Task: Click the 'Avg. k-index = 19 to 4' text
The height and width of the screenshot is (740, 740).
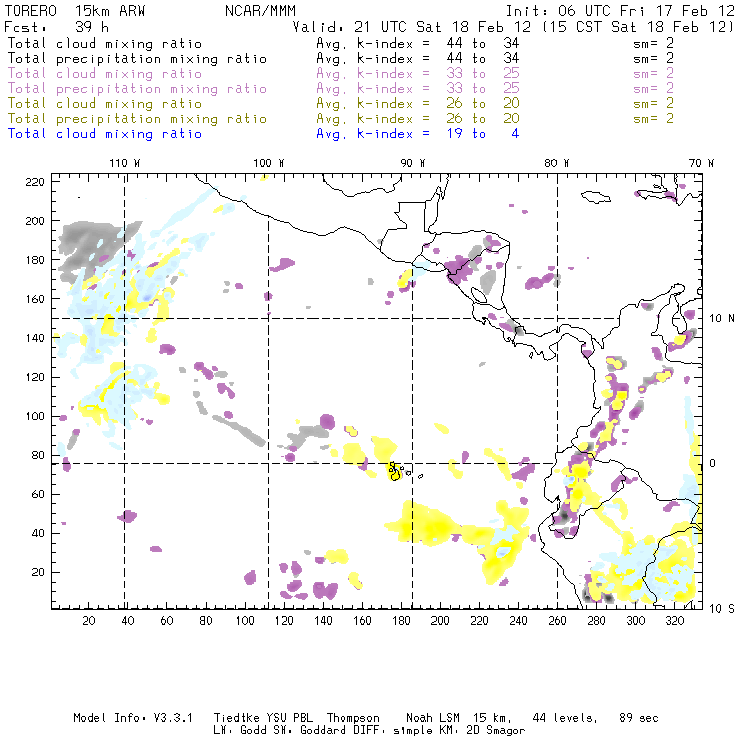Action: coord(417,134)
